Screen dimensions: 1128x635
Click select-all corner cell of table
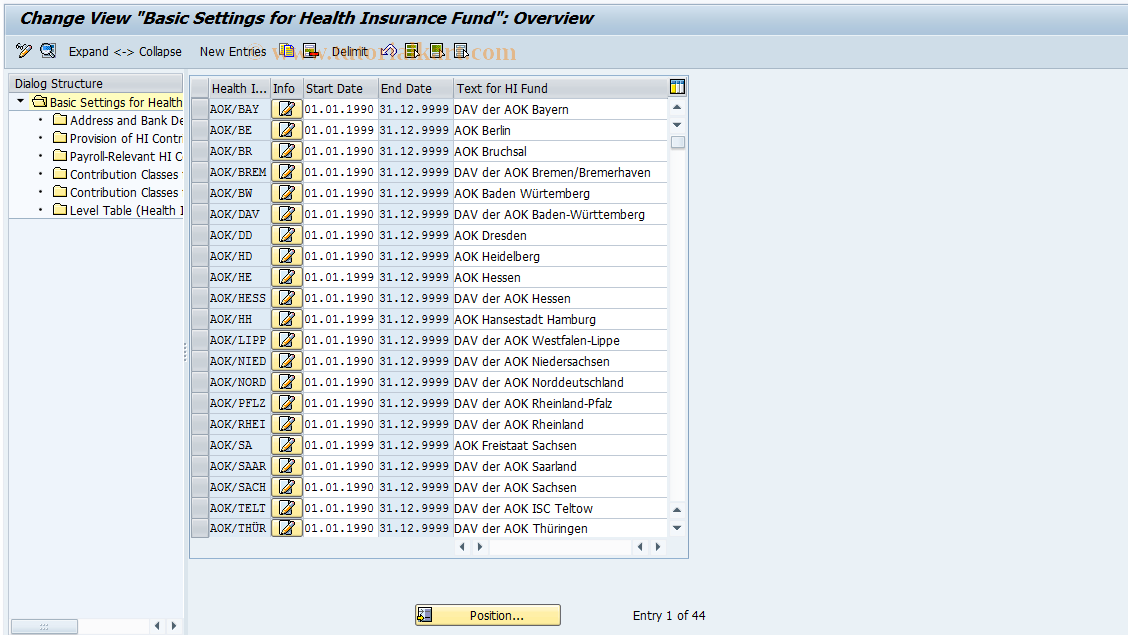pyautogui.click(x=200, y=88)
